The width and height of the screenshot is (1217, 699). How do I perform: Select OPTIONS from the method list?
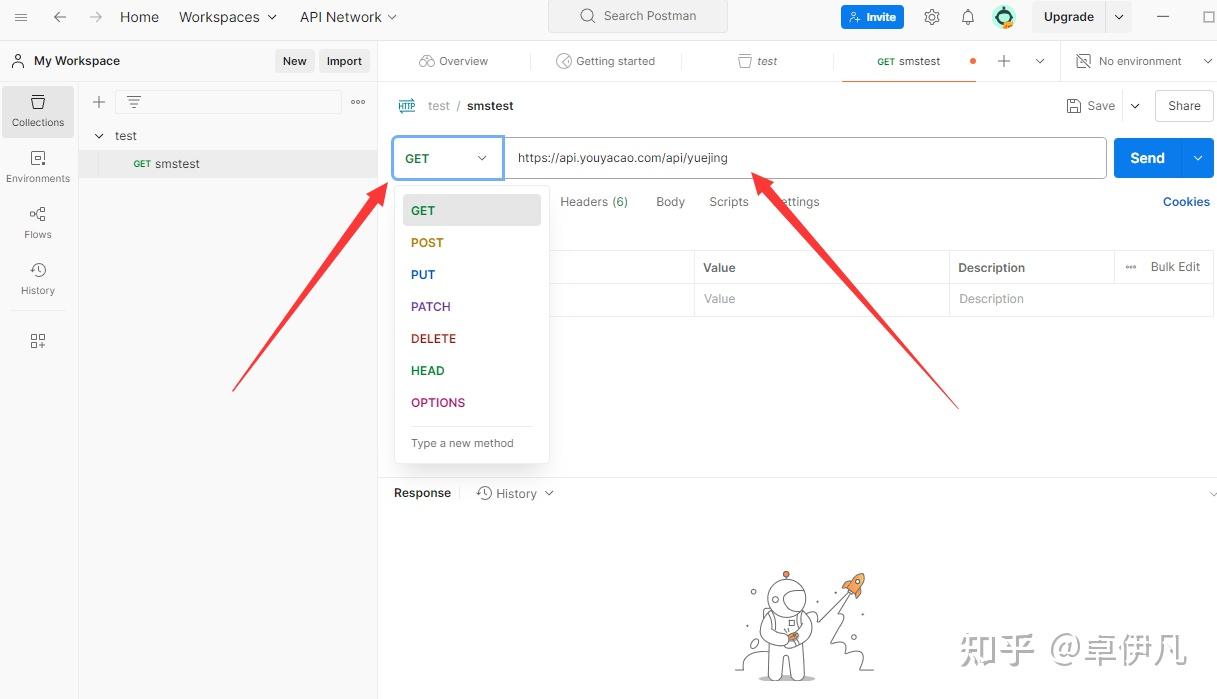[x=472, y=402]
